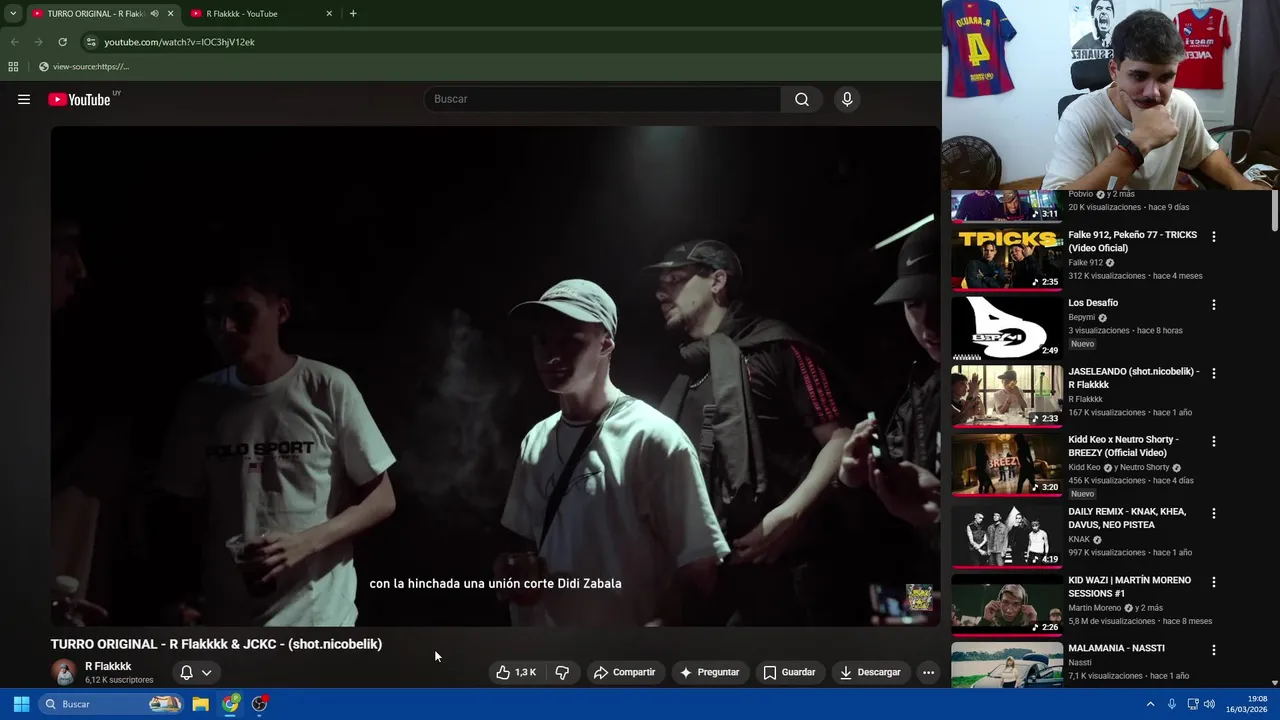Reload the page with refresh icon
Screen dimensions: 1280x720
(62, 42)
